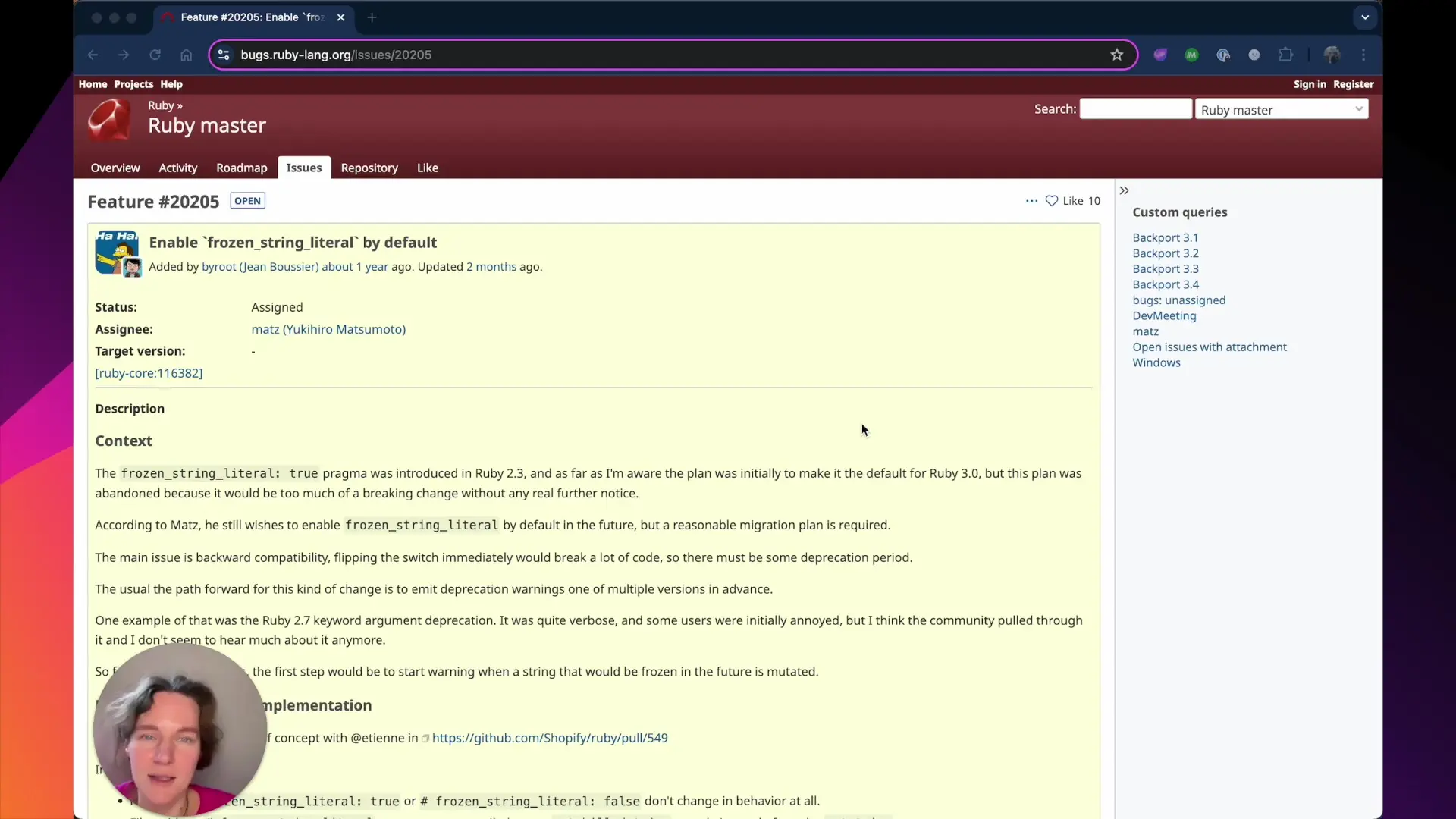This screenshot has height=819, width=1456.
Task: Open Backport 3.4 custom query
Action: [x=1166, y=284]
